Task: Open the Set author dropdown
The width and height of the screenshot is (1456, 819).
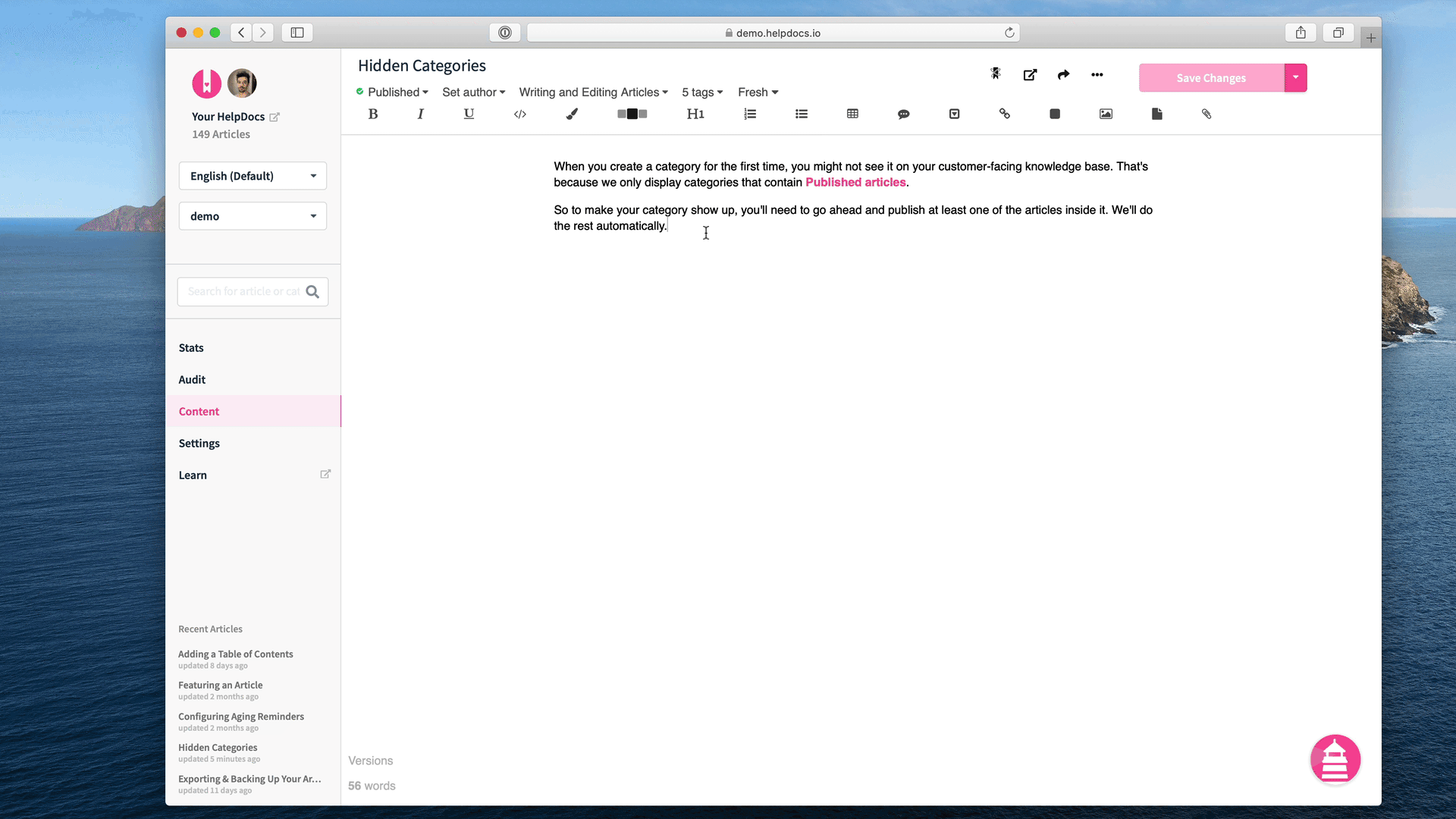Action: pyautogui.click(x=474, y=92)
